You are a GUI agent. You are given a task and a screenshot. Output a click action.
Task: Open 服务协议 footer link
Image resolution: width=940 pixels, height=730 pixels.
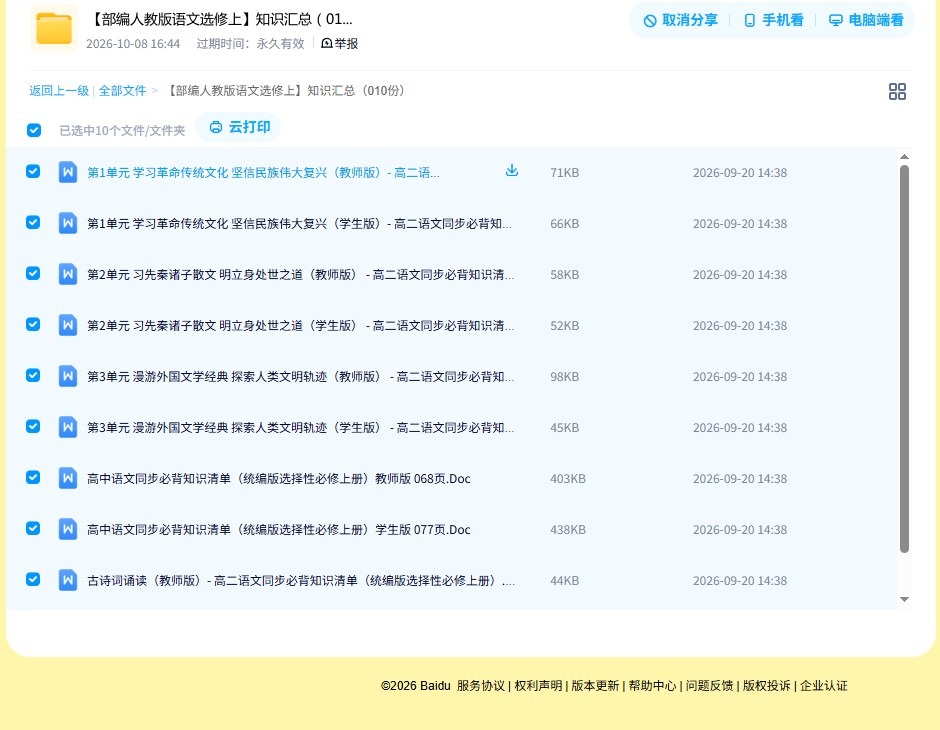click(x=481, y=686)
